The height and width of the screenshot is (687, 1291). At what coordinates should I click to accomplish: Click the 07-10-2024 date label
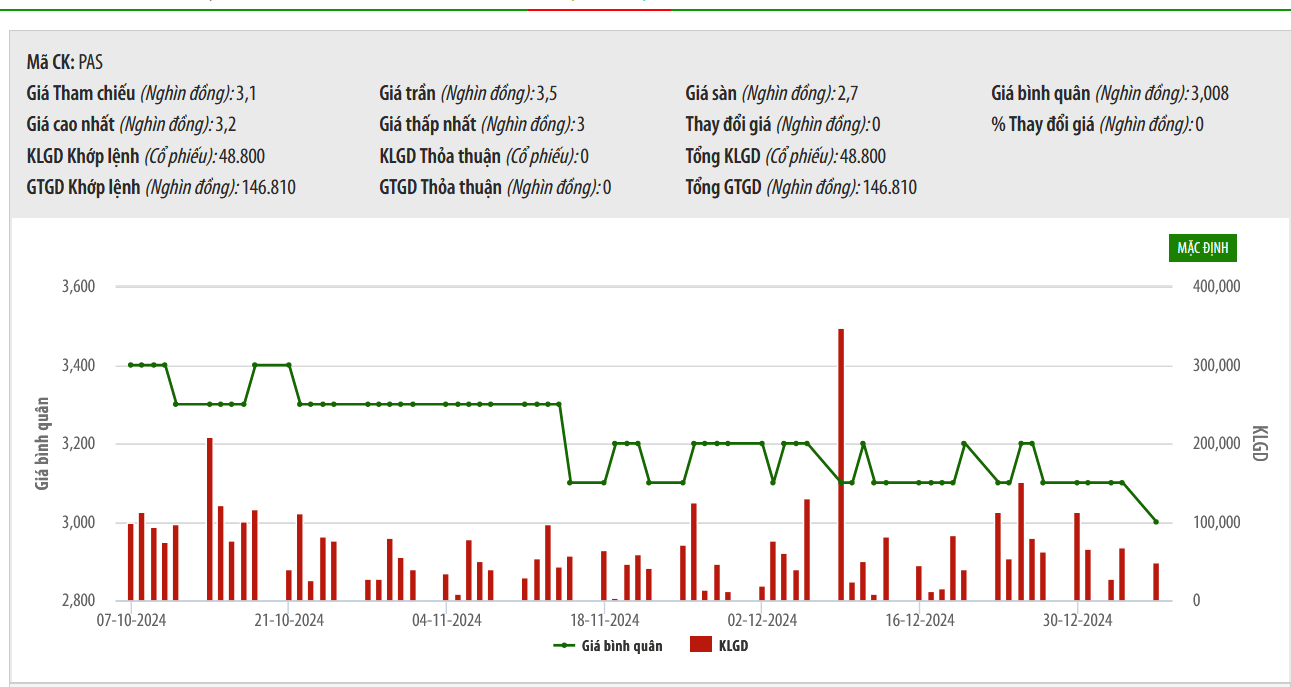coord(131,621)
